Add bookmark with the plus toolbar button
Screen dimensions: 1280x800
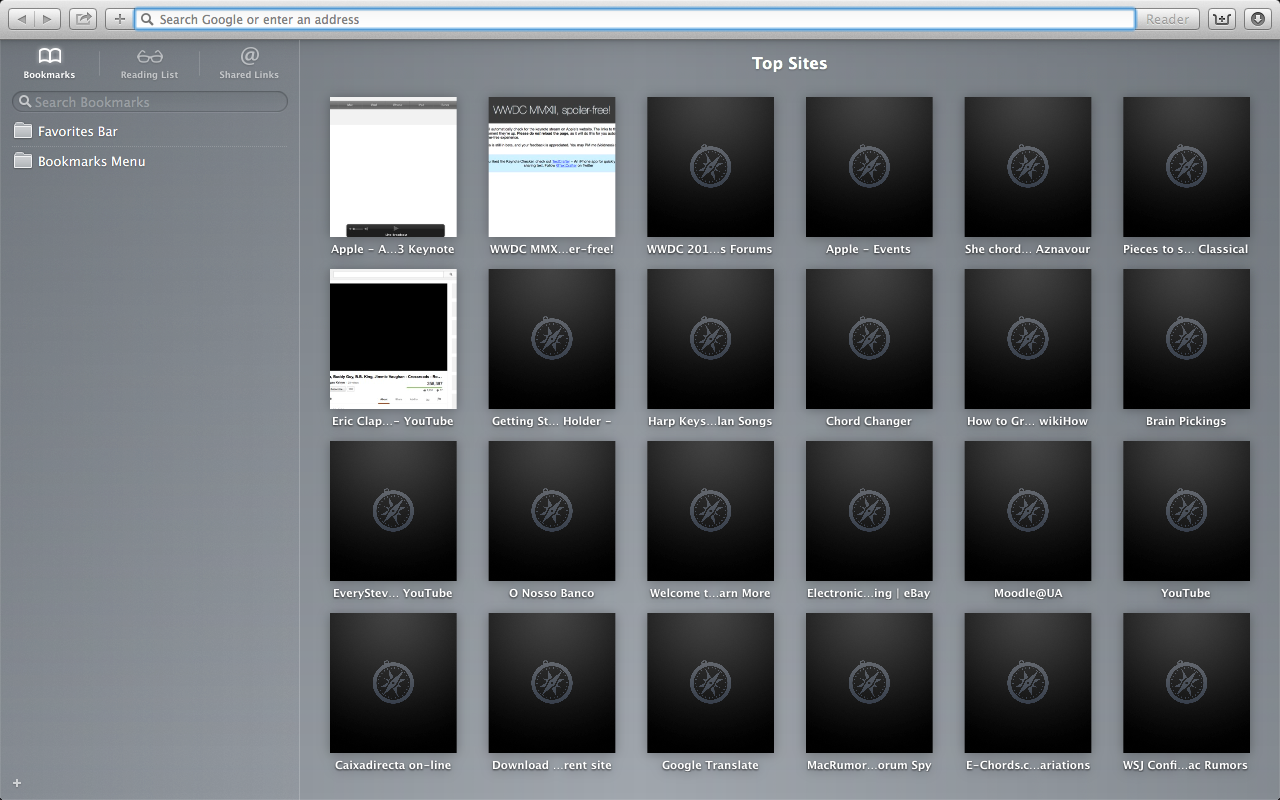point(119,19)
